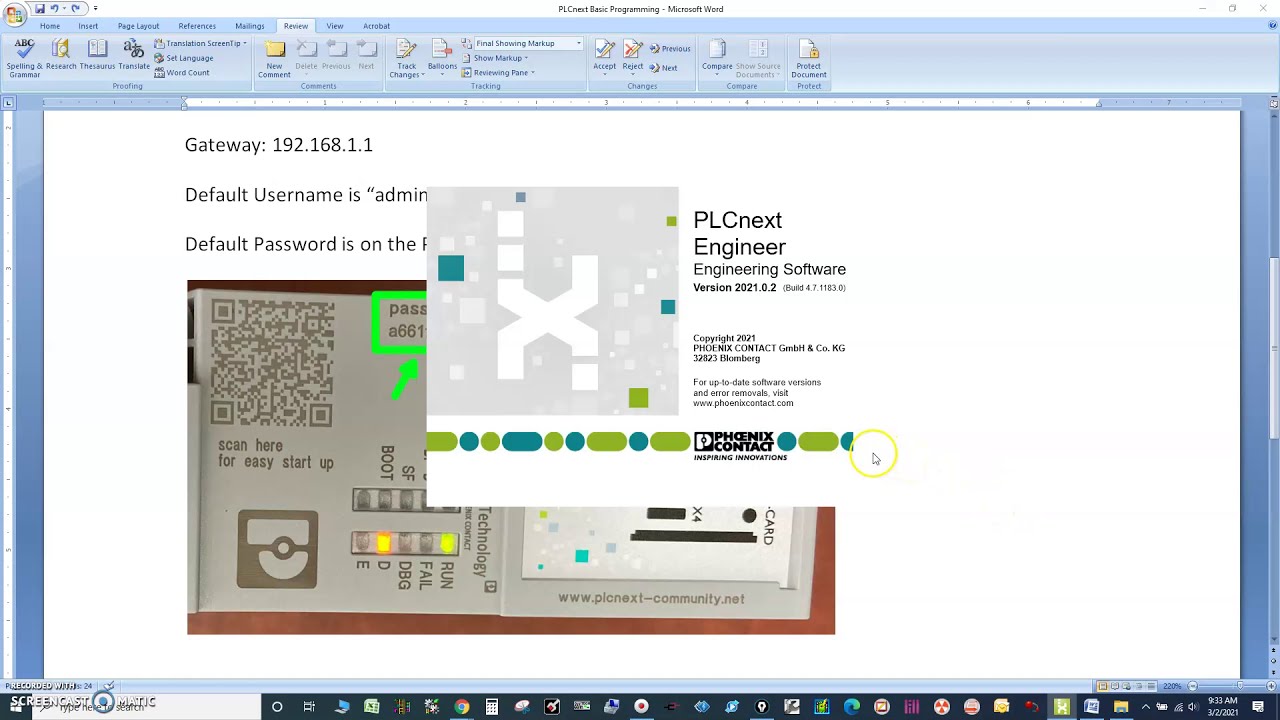The width and height of the screenshot is (1280, 720).
Task: Choose Set Language in Proofing
Action: tap(184, 58)
